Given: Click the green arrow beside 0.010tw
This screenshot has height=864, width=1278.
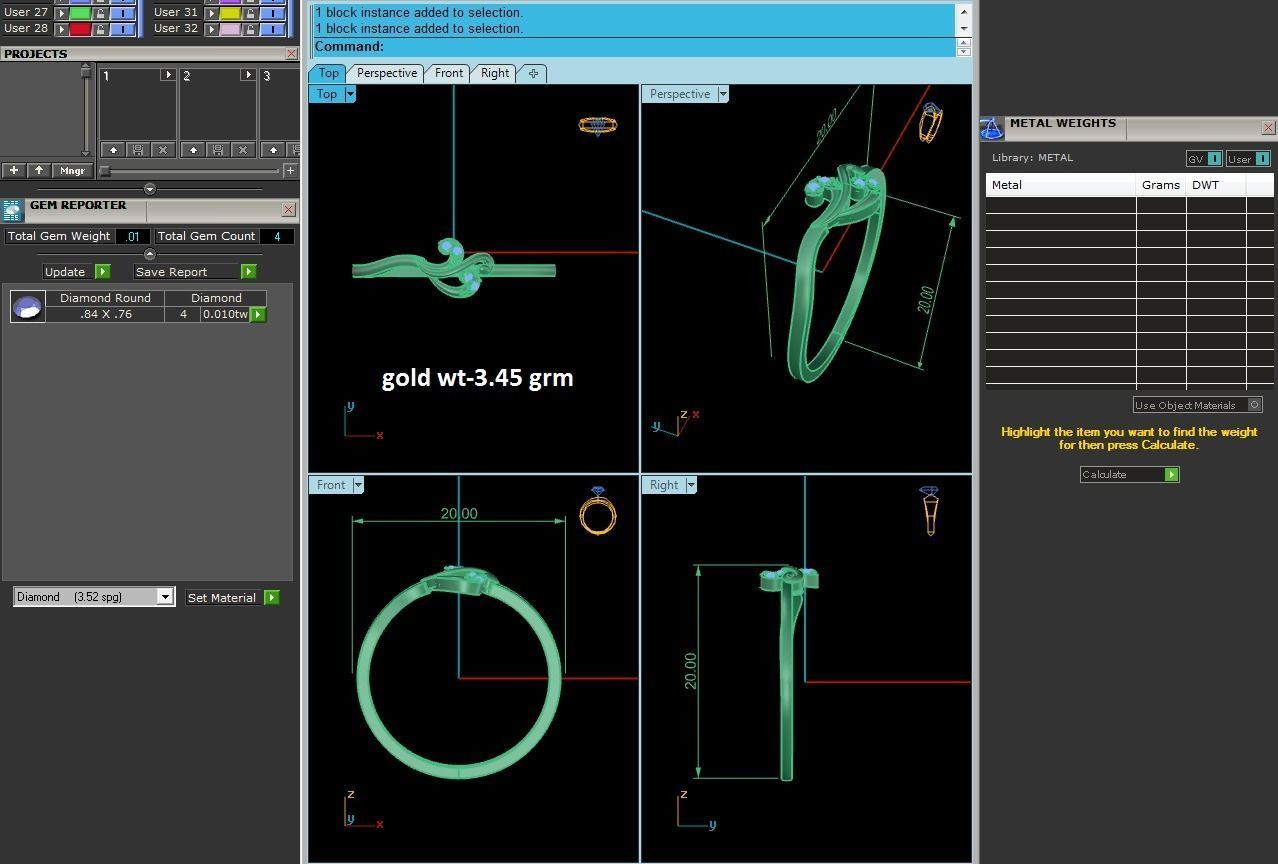Looking at the screenshot, I should (x=258, y=314).
